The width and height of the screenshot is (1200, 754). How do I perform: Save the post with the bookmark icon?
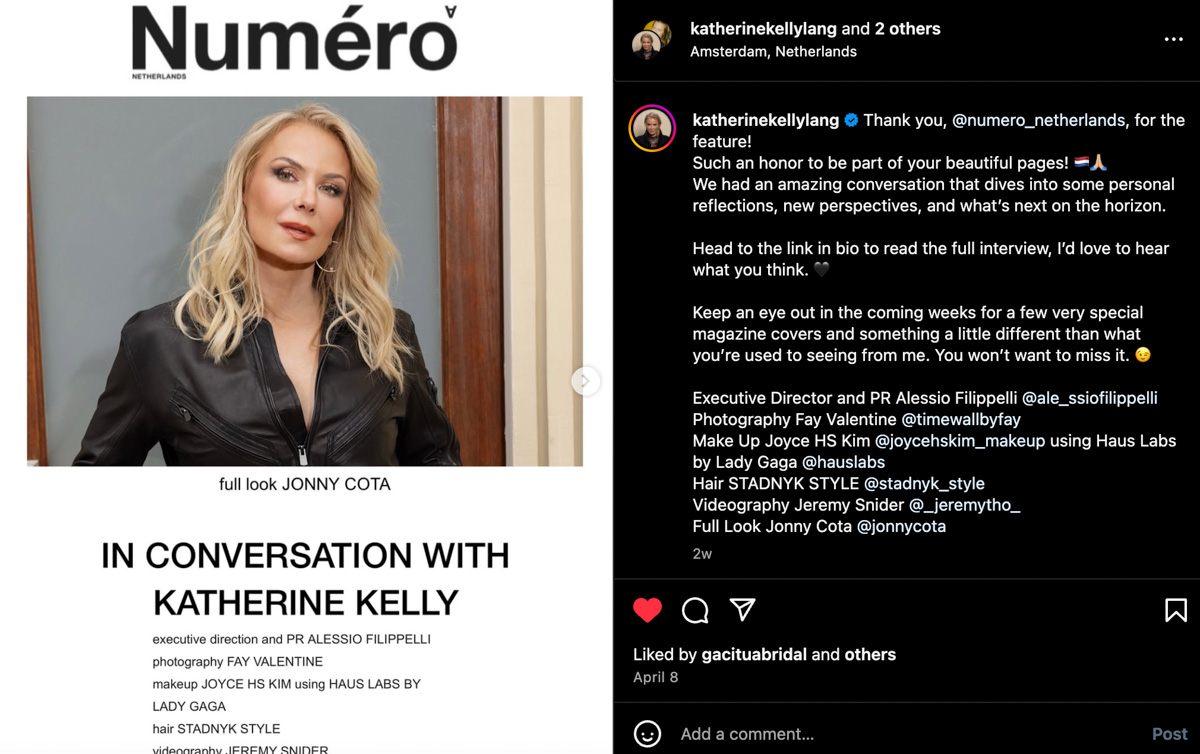(x=1176, y=610)
